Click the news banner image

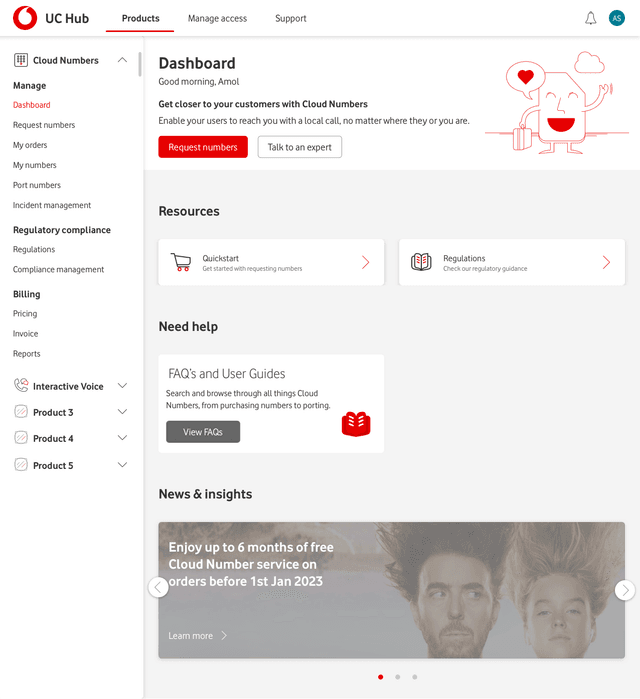(391, 590)
